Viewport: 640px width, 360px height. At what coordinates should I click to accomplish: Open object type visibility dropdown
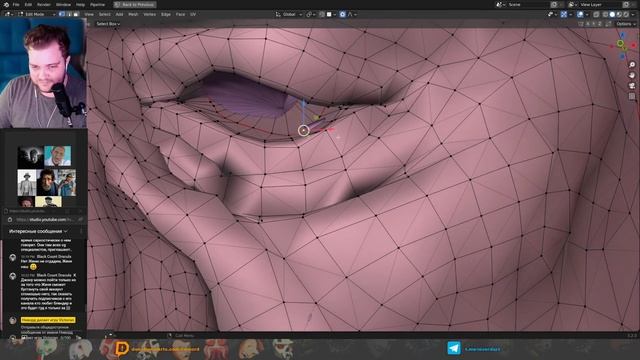coord(552,14)
